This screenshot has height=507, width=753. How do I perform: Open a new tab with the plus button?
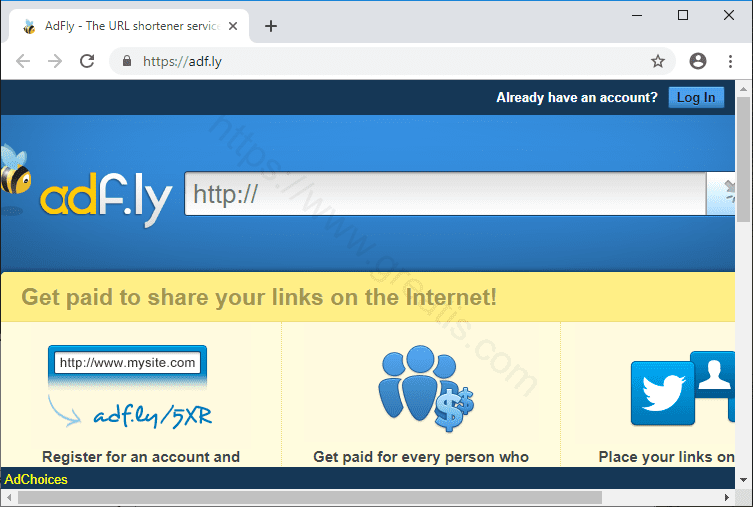[271, 26]
